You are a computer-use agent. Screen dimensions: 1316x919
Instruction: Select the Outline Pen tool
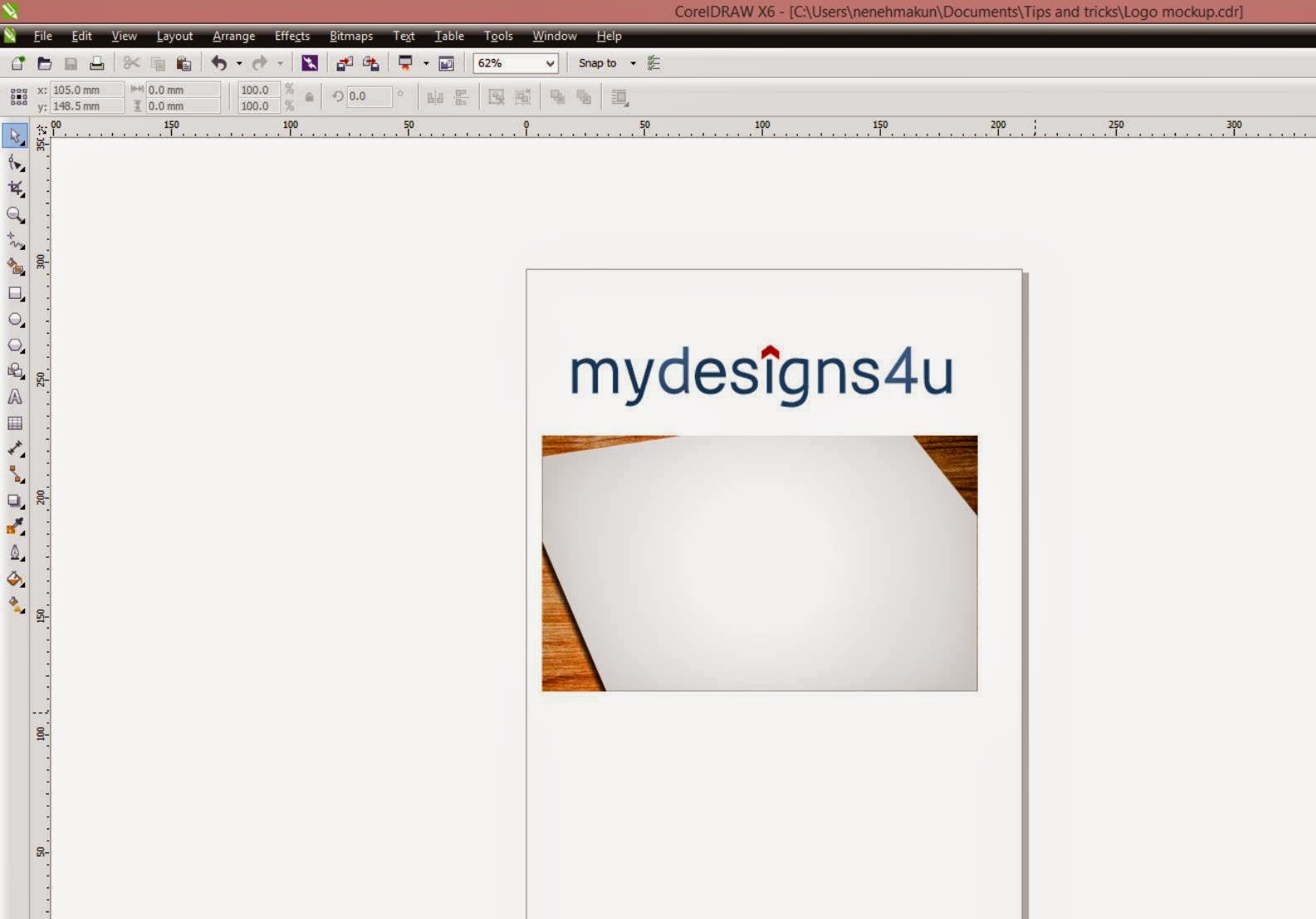point(15,552)
